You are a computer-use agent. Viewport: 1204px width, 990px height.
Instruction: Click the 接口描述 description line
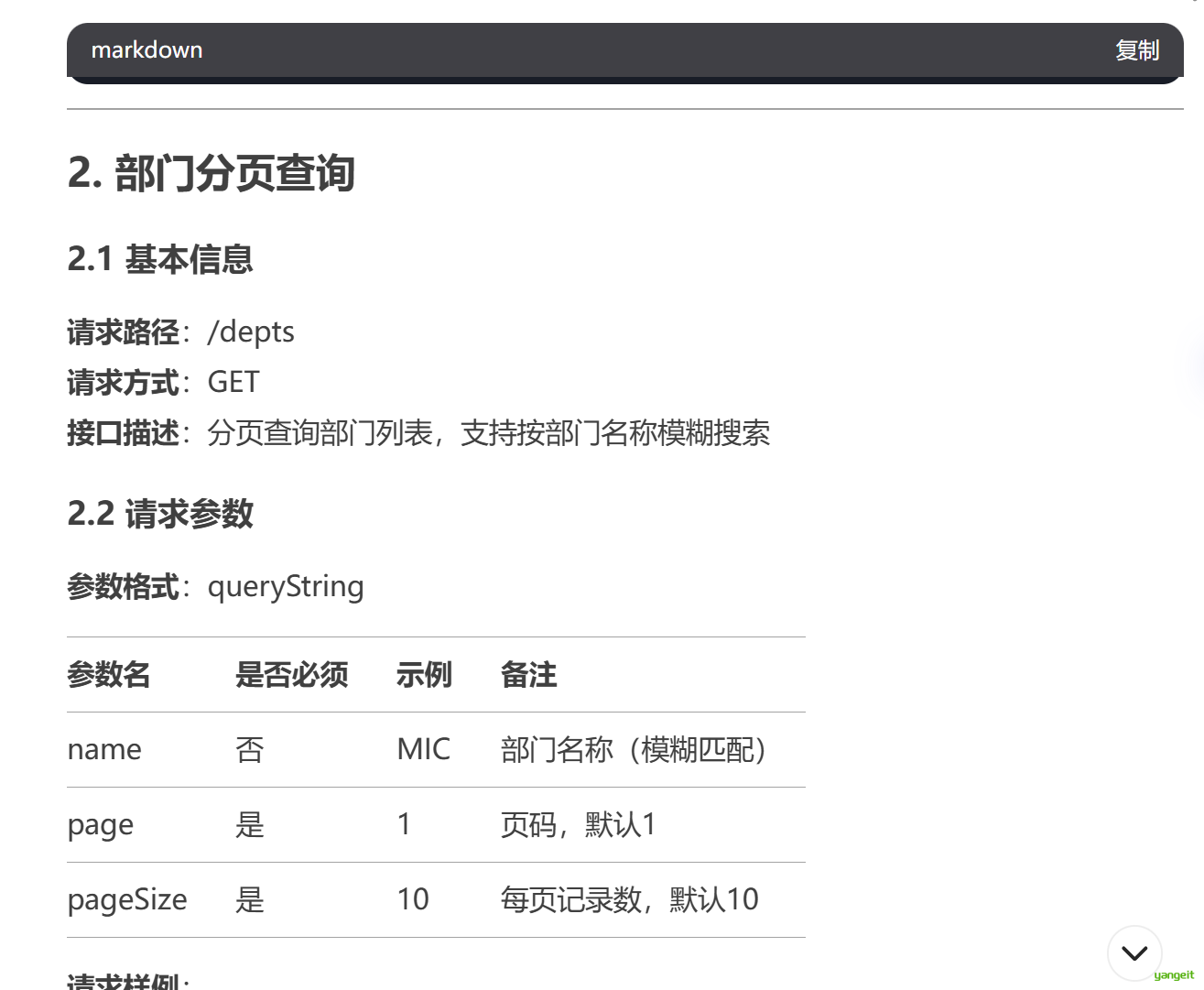coord(418,432)
